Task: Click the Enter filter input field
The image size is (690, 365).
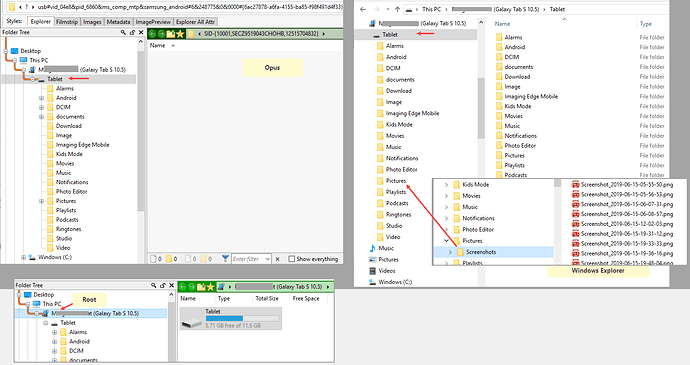Action: tap(251, 259)
